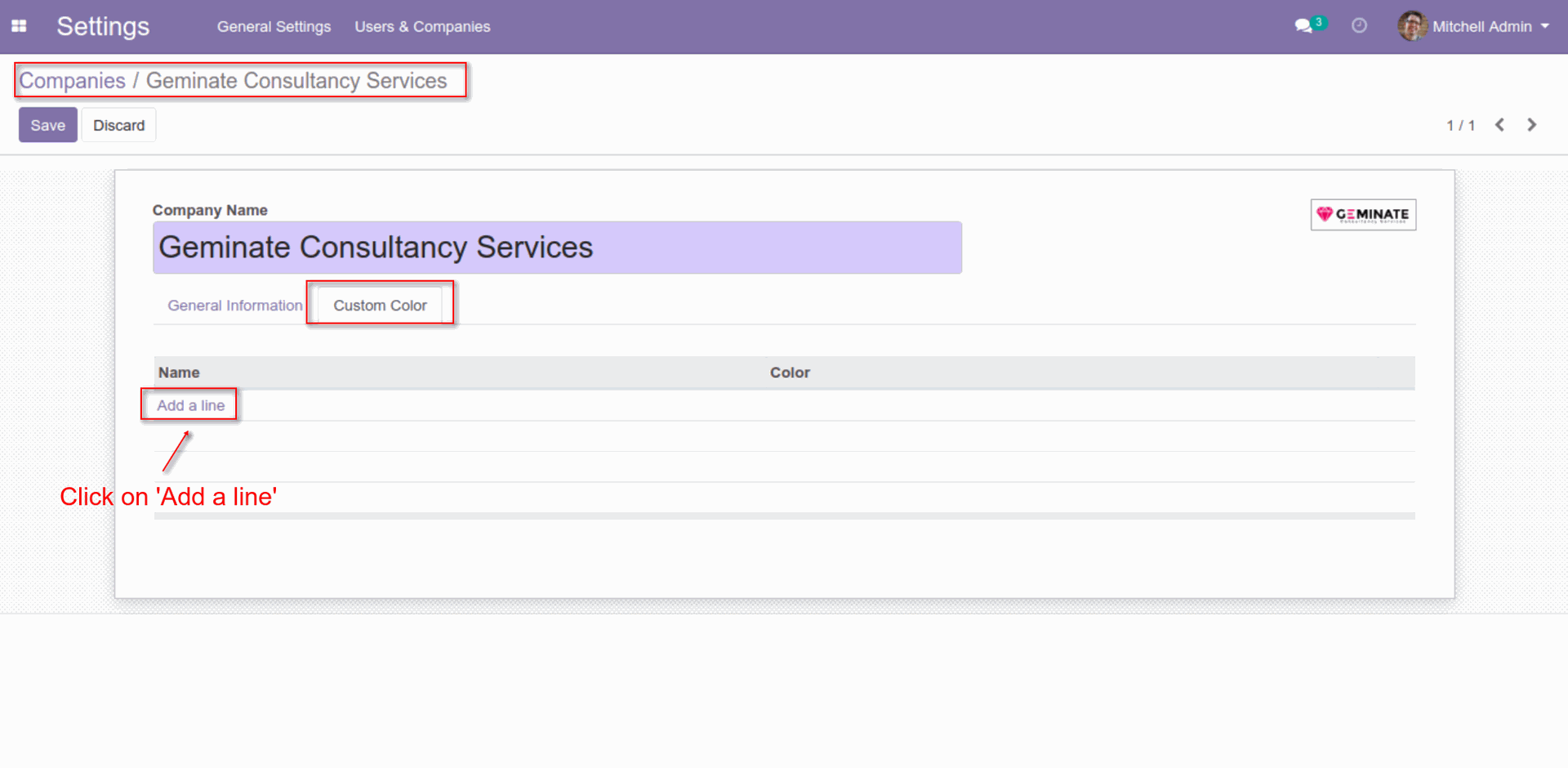Open the apps grid menu icon
Screen dimensions: 1568x768
[x=18, y=26]
